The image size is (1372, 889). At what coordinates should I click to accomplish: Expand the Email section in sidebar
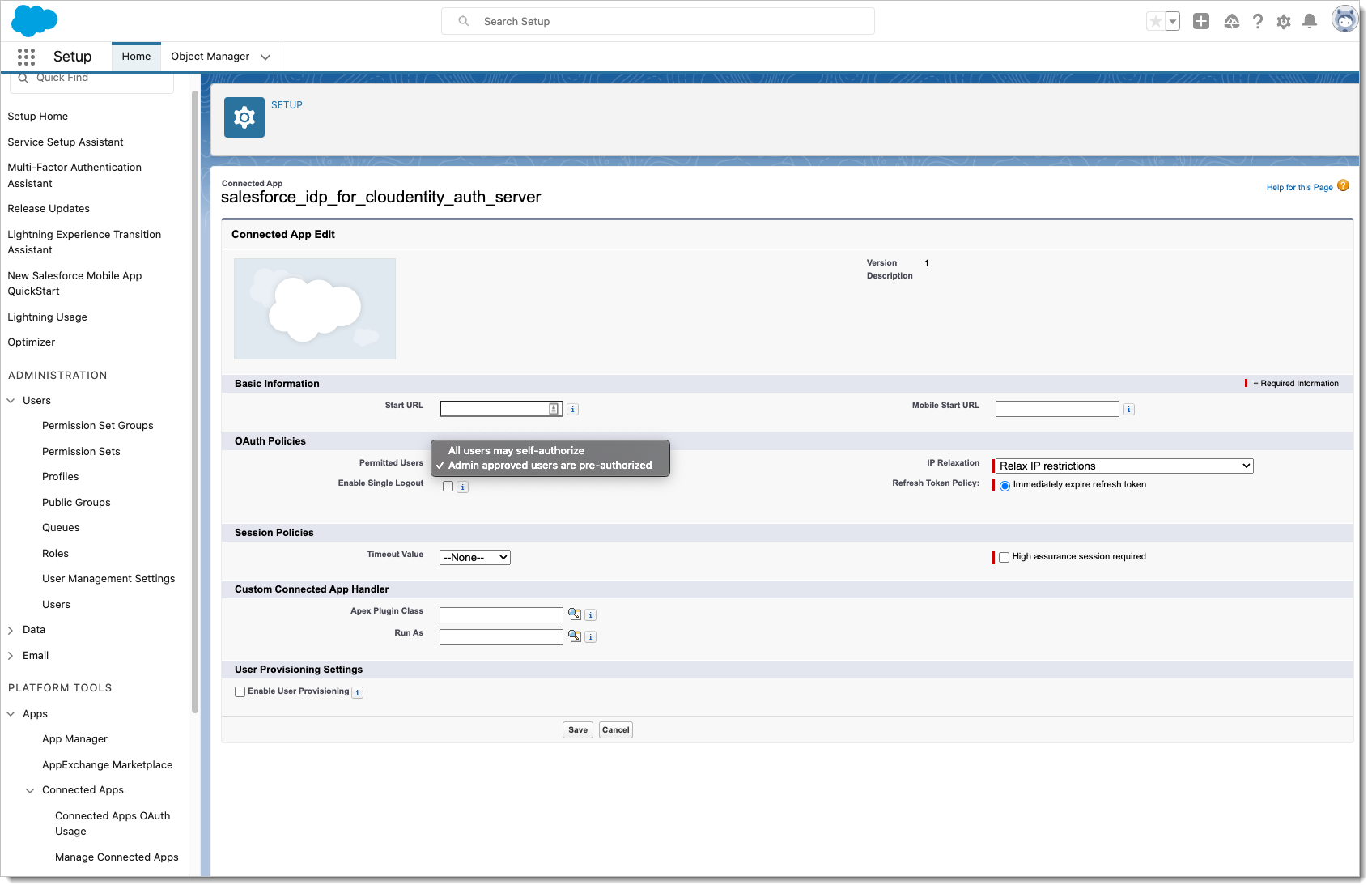11,656
